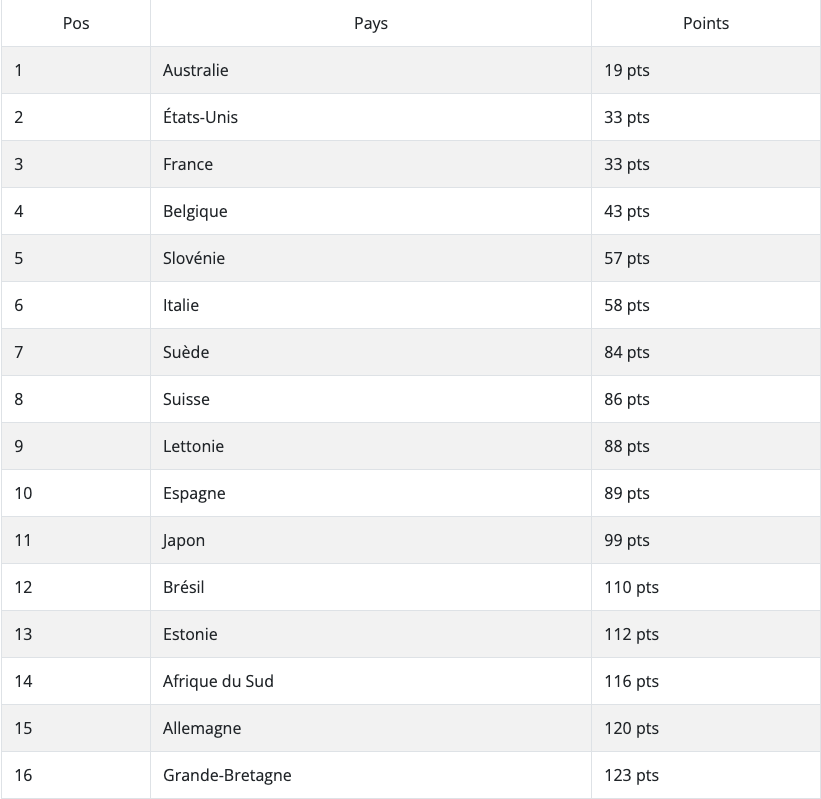Screen dimensions: 821x799
Task: Select the Slovénie row entry
Action: click(194, 258)
